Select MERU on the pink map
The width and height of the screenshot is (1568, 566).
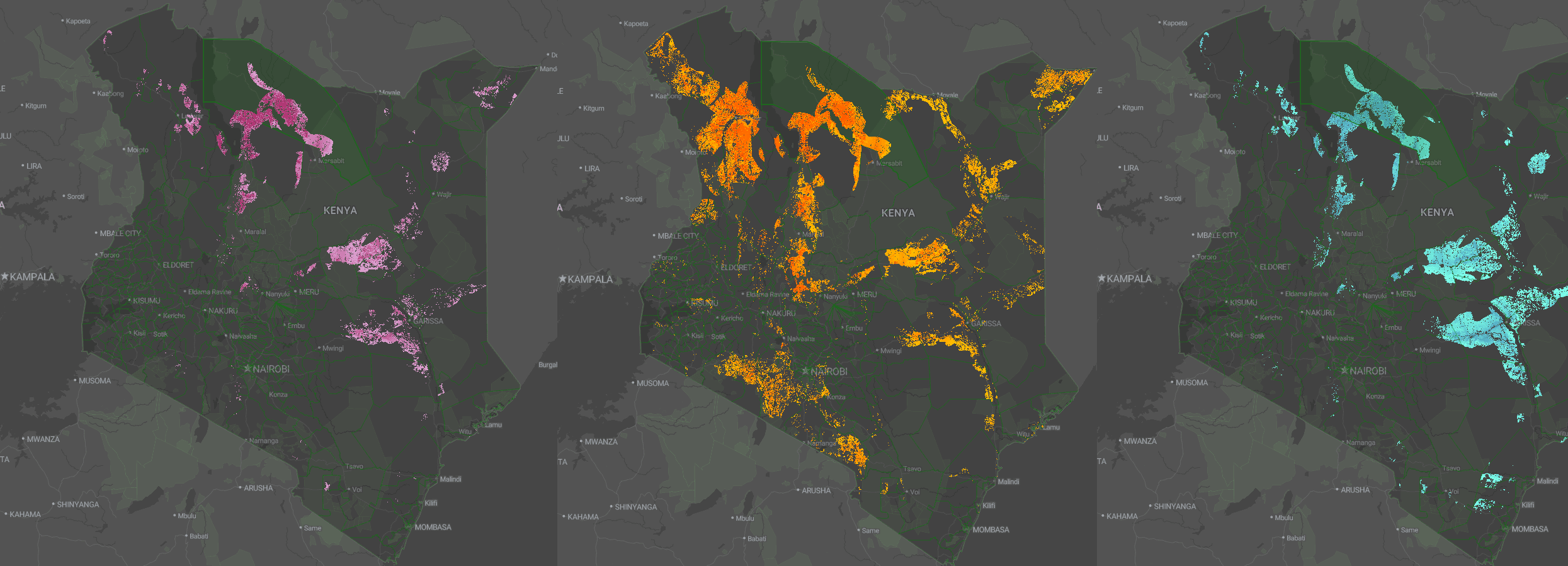(309, 292)
